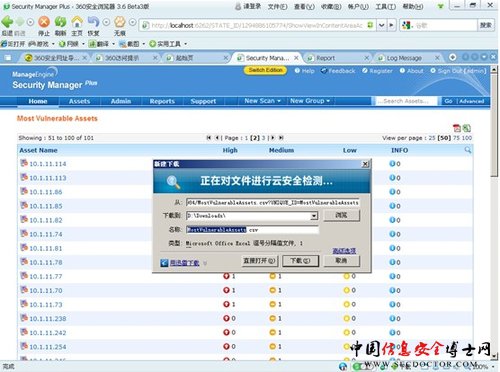Click the 浏览 browse button
The width and height of the screenshot is (500, 372).
tap(342, 215)
